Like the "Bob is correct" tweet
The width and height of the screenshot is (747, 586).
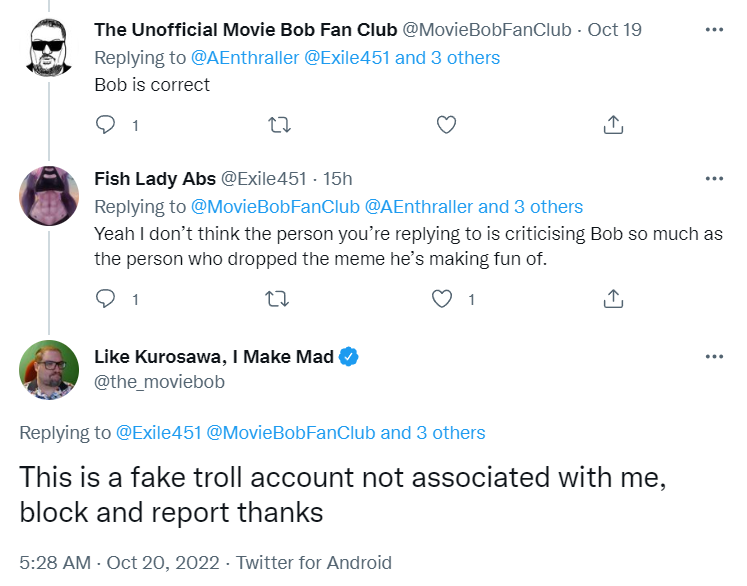click(447, 125)
